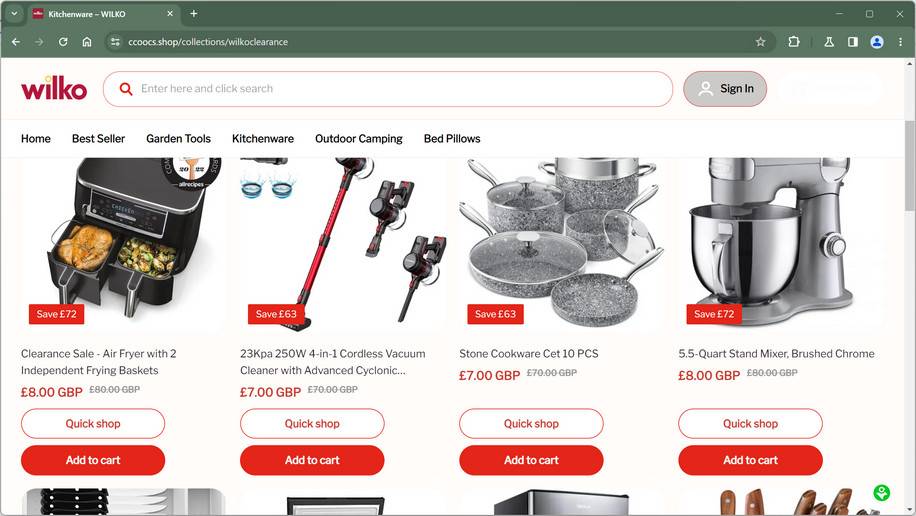Screen dimensions: 916x516
Task: Open the Chrome profile avatar
Action: click(876, 42)
